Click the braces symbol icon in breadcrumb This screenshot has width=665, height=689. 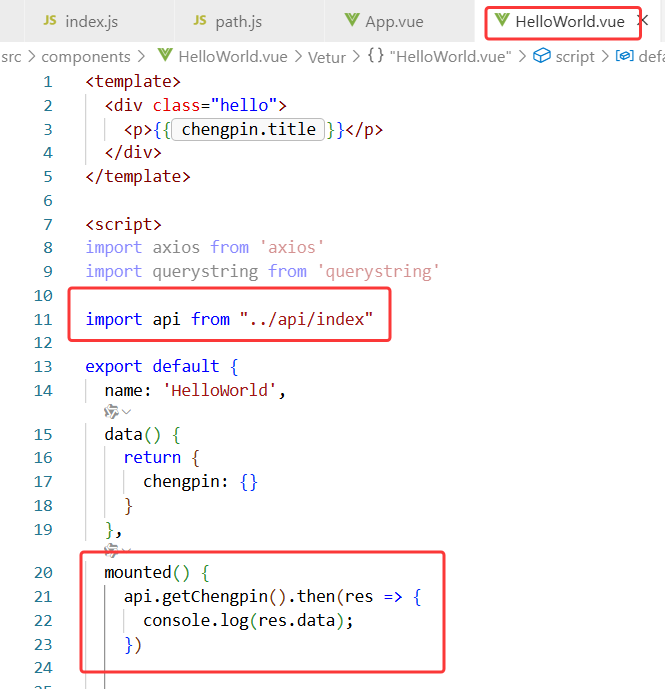[x=376, y=56]
